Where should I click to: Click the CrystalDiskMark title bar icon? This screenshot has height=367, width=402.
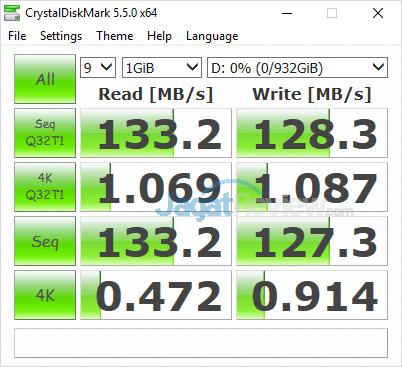(12, 13)
